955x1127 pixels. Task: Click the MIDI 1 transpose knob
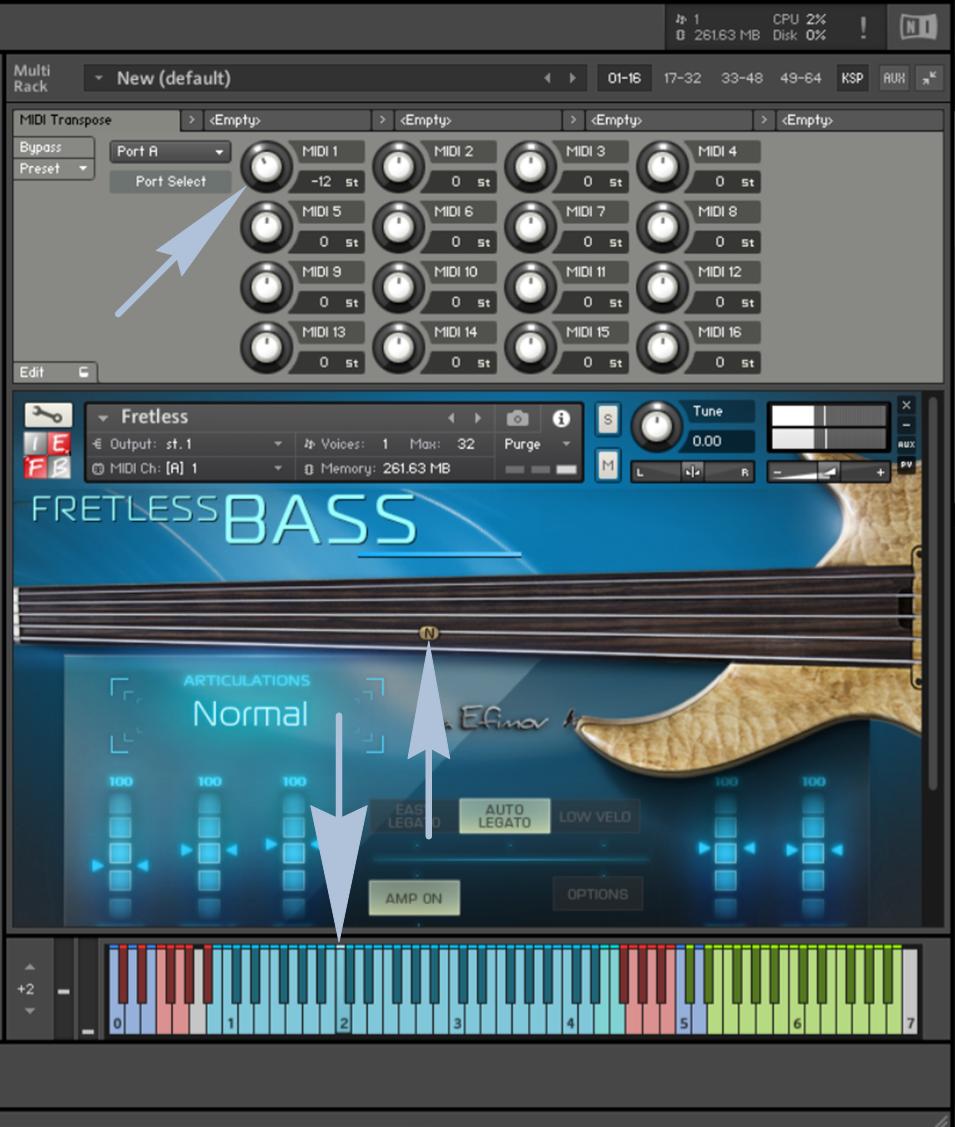[x=266, y=167]
